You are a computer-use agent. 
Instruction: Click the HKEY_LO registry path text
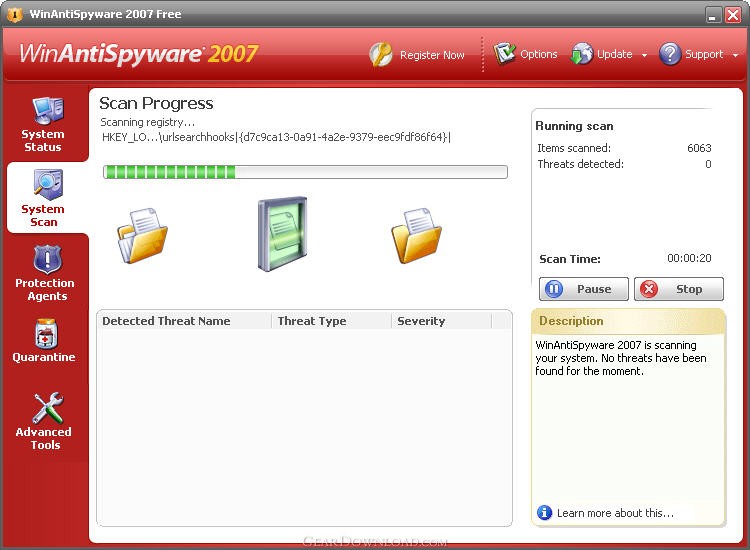[276, 137]
